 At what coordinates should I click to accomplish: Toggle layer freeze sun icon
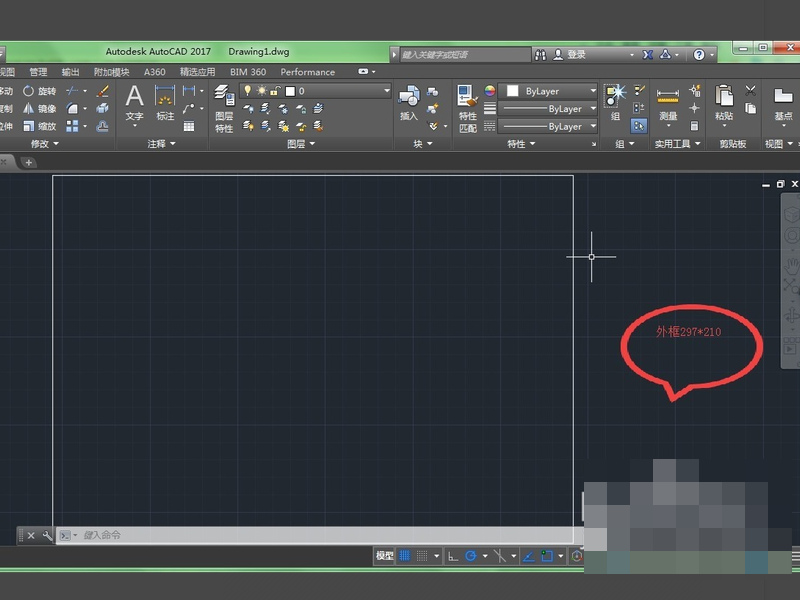click(262, 91)
